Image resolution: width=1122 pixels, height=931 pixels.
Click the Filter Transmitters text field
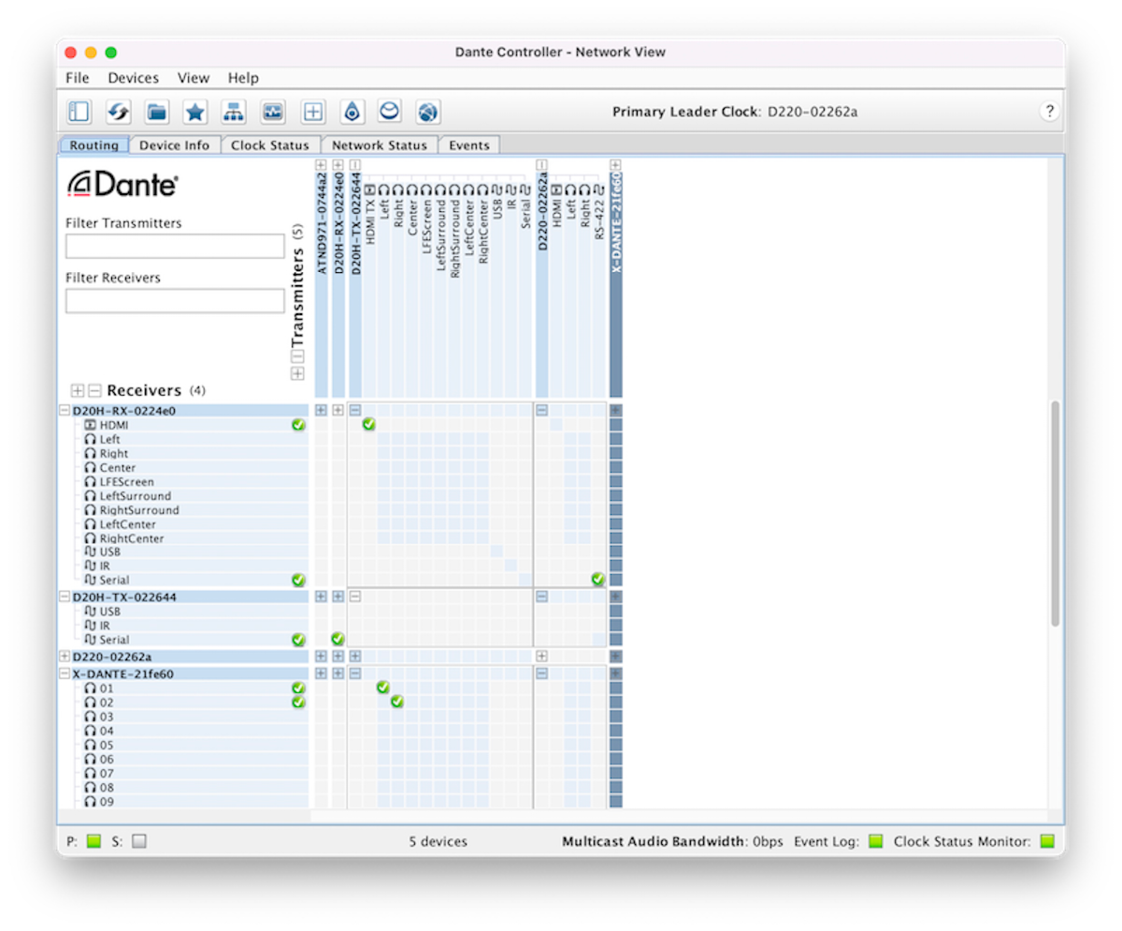pos(175,246)
